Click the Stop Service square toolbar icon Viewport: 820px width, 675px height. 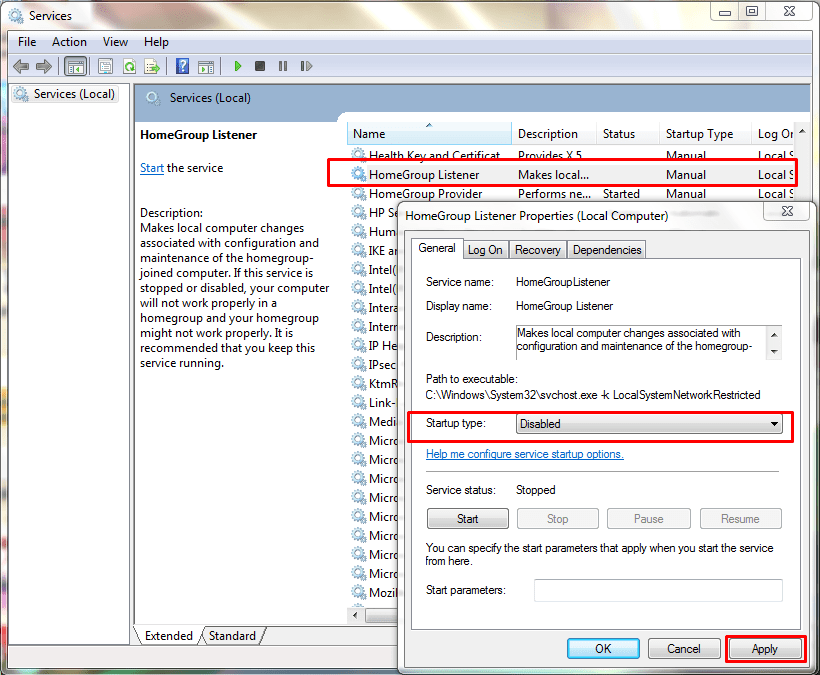(x=260, y=66)
